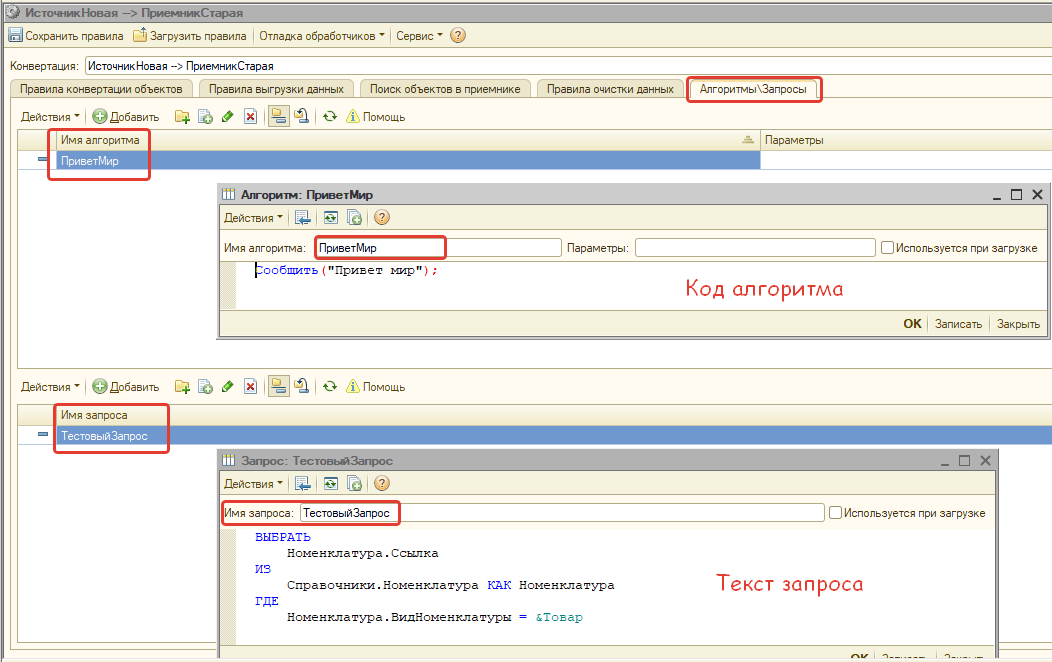Click the ВЫБРАТЬ keyword in query text

click(x=282, y=537)
